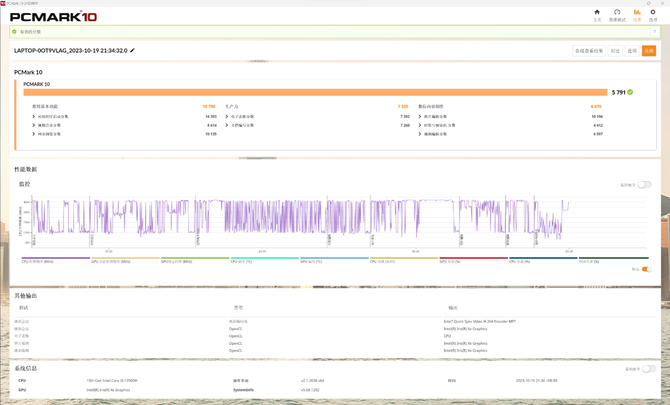
Task: Click the first OpenCL entry in type column
Action: coord(235,329)
